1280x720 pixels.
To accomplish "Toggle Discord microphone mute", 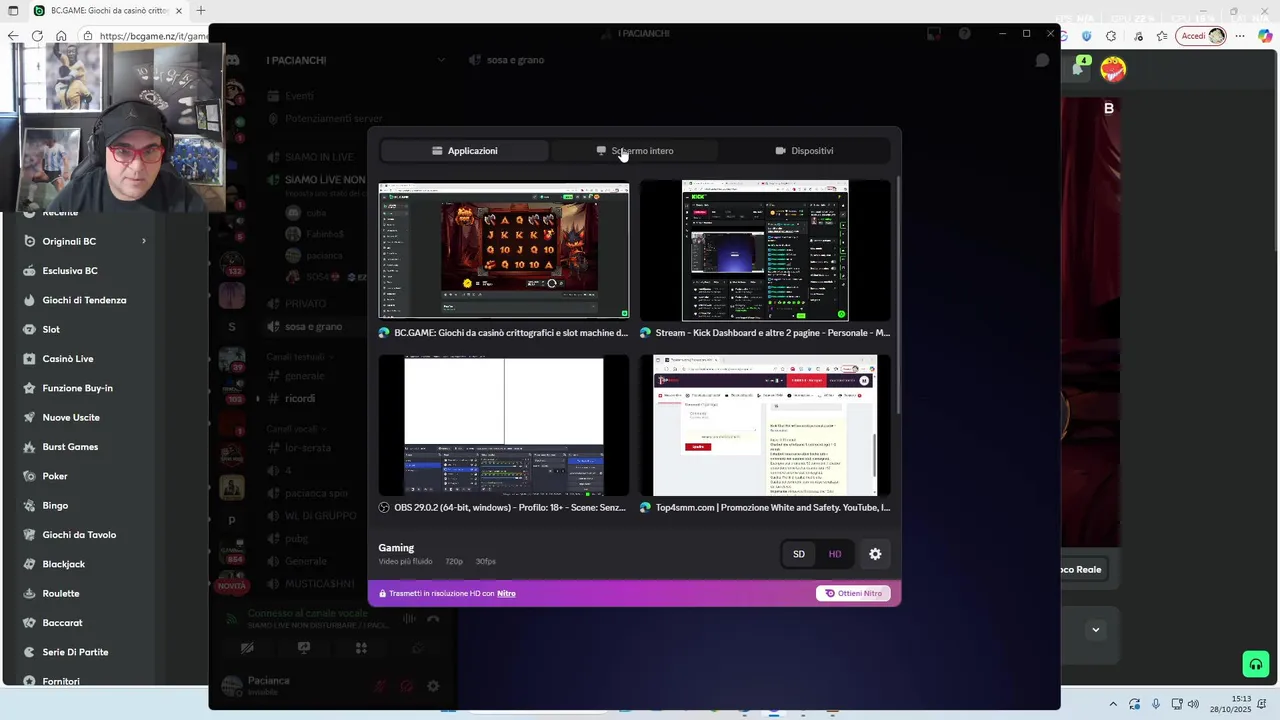I will (380, 686).
